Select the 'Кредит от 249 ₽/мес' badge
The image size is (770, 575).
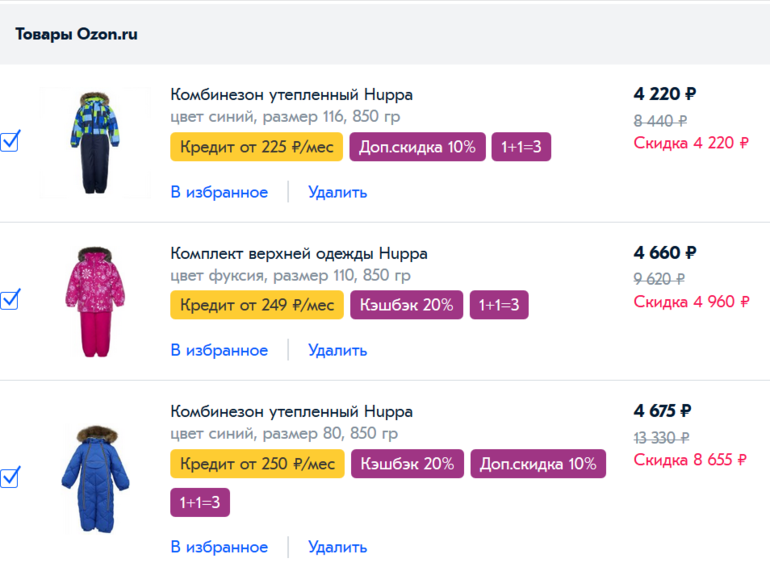[x=257, y=305]
